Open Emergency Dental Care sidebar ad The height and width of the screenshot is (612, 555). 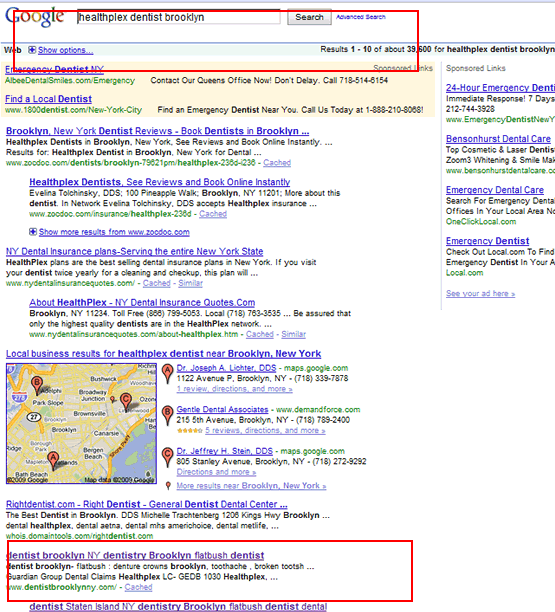[495, 190]
